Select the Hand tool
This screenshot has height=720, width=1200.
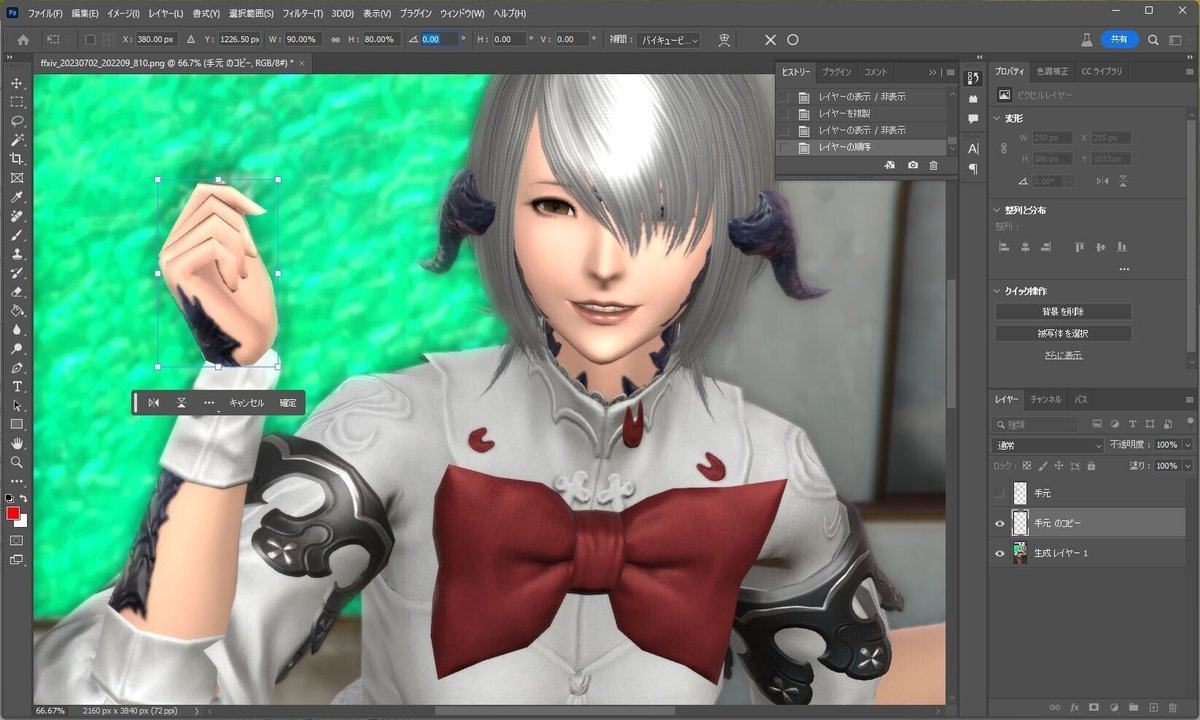pyautogui.click(x=17, y=443)
